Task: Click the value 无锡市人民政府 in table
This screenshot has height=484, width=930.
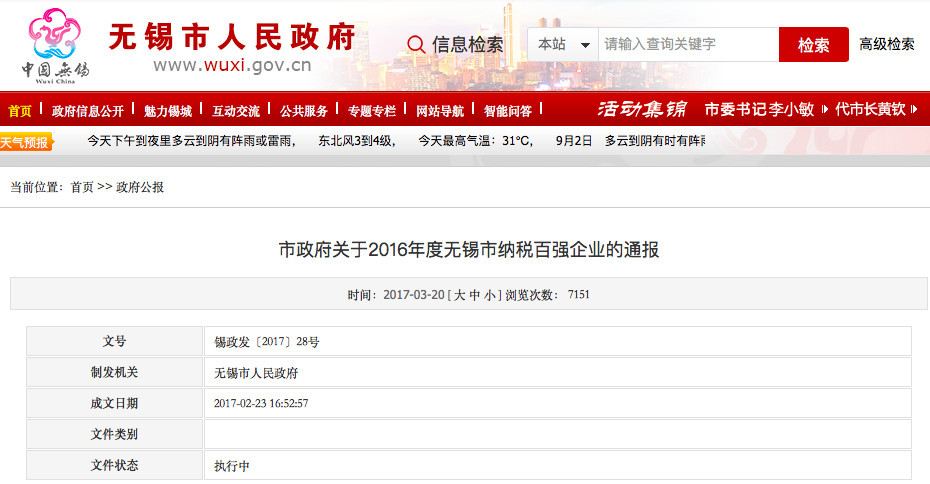Action: click(256, 372)
